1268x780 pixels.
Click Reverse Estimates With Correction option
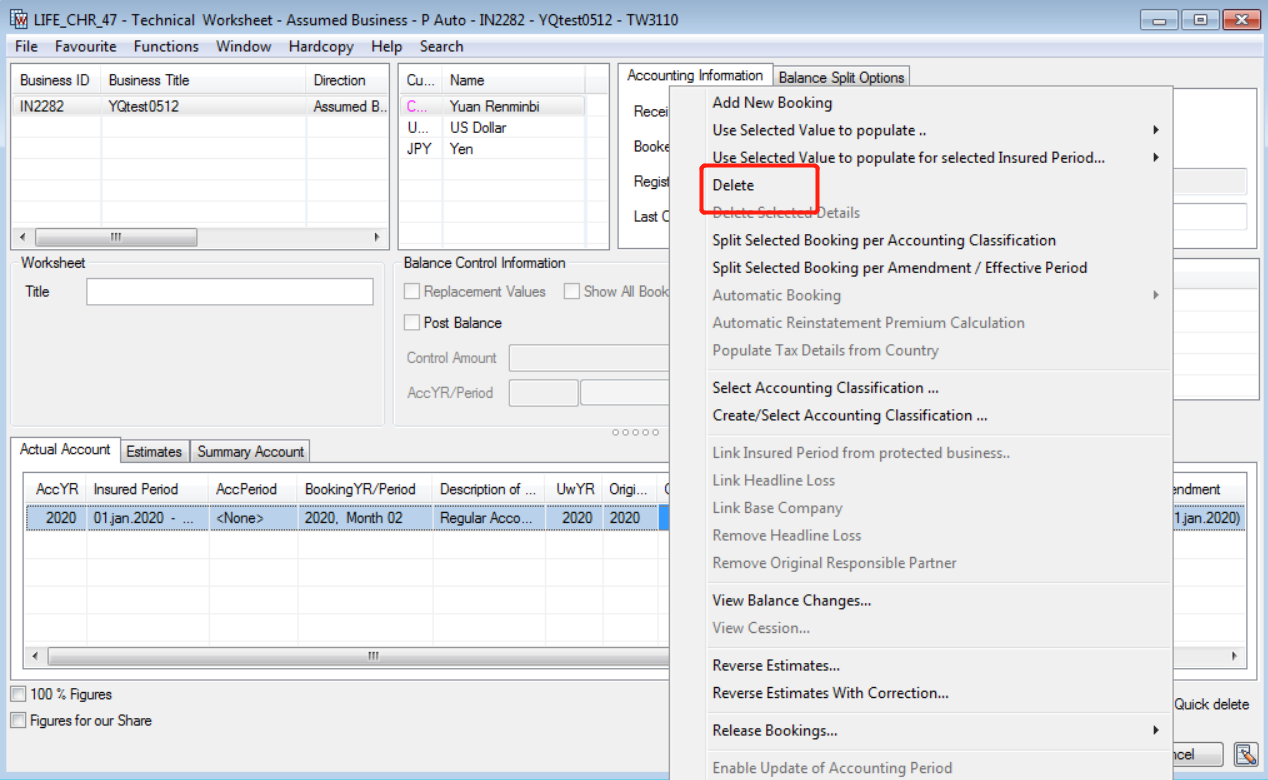point(830,693)
